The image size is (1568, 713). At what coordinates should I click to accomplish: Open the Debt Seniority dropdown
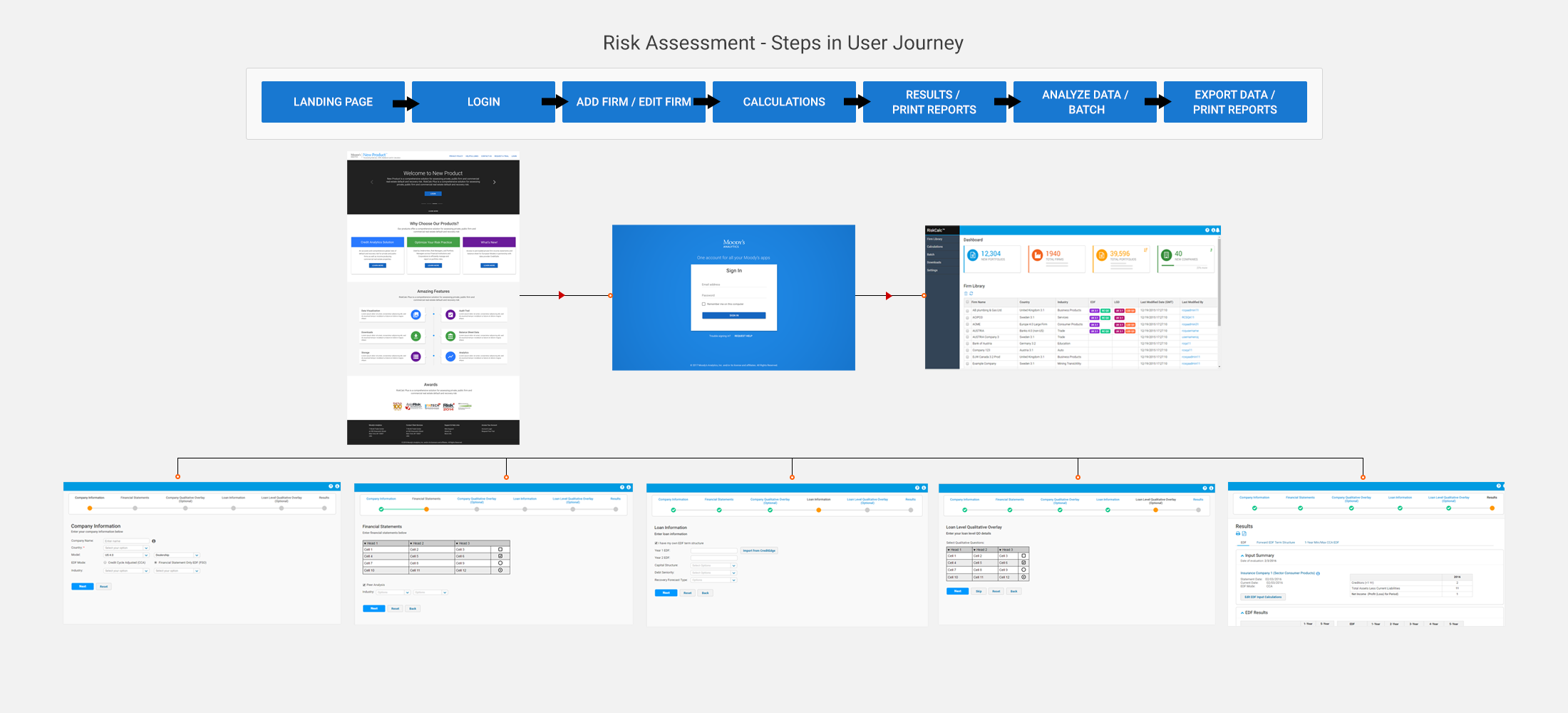pyautogui.click(x=713, y=573)
